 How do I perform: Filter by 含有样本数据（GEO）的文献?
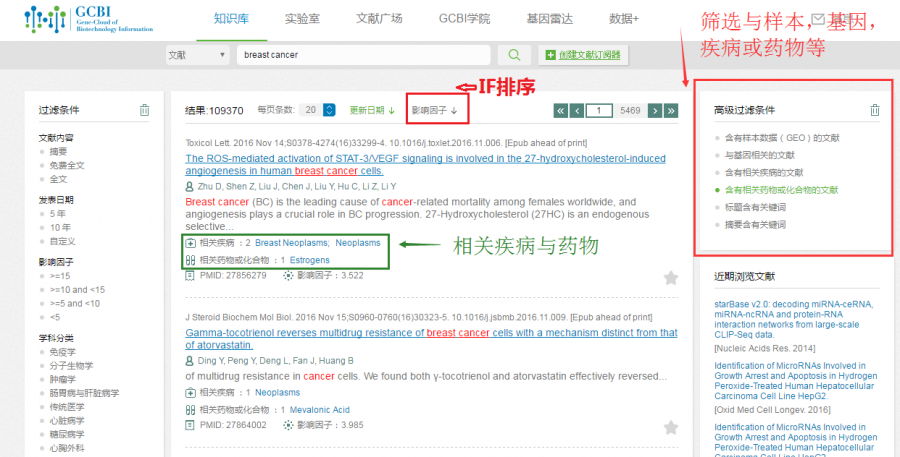[x=782, y=138]
